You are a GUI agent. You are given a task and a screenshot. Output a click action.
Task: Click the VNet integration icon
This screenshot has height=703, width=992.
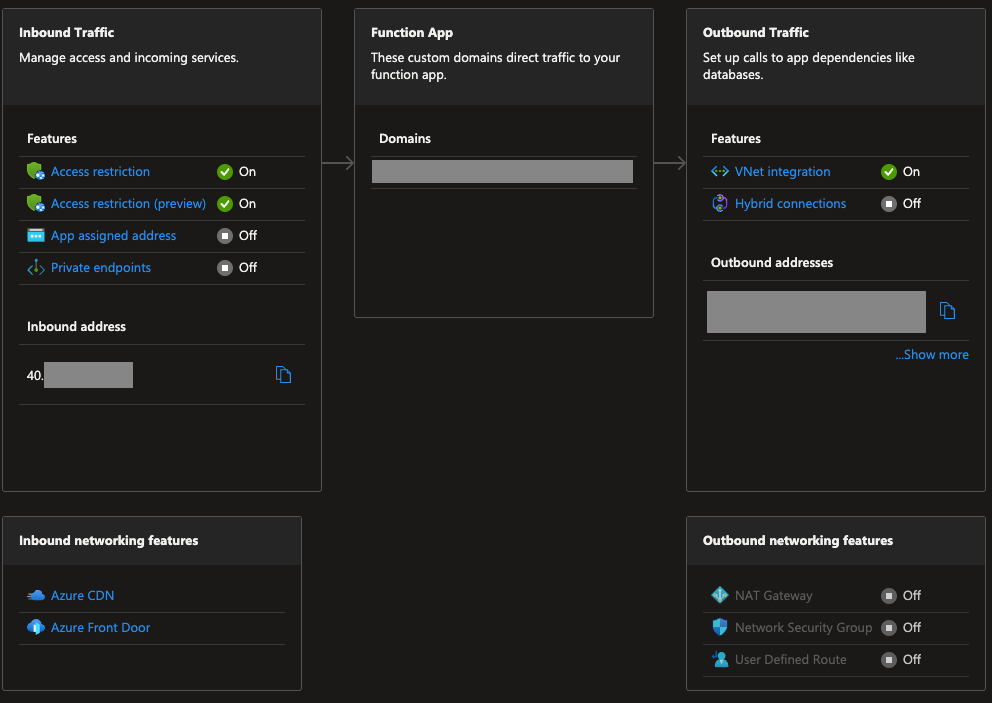[719, 171]
